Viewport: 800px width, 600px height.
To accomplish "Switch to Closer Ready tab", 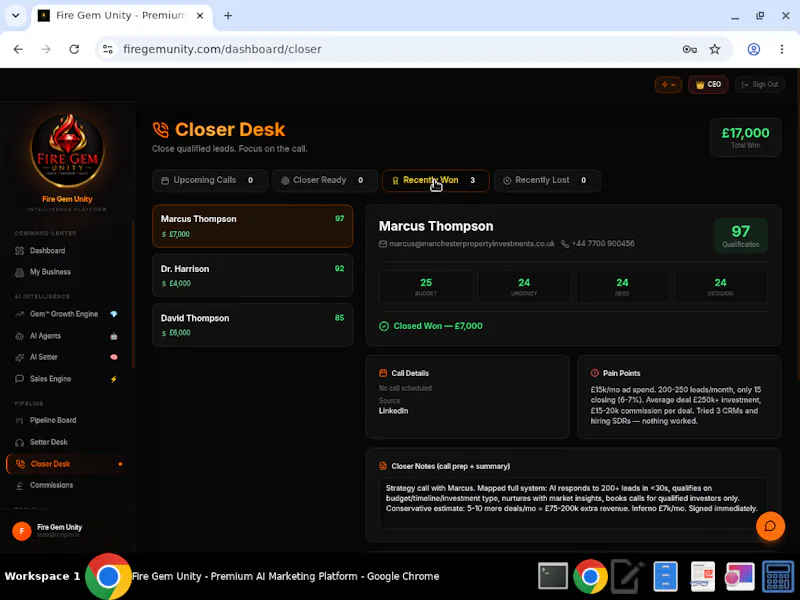I will point(324,181).
